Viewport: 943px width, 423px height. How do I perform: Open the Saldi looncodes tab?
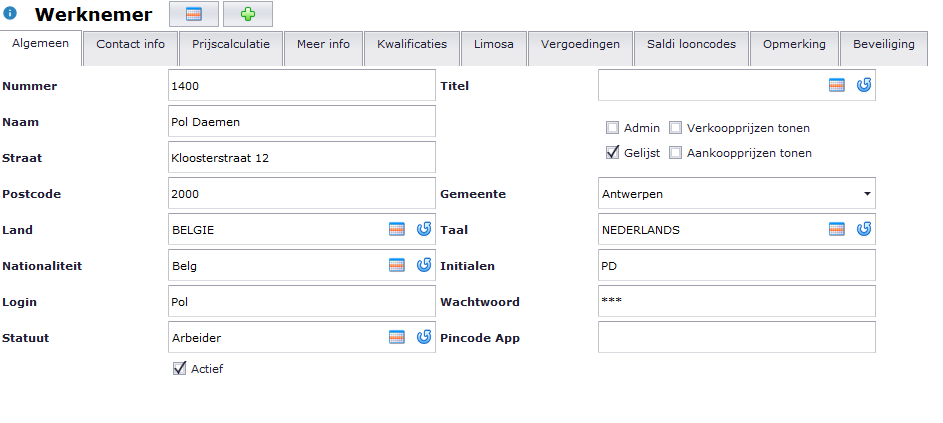point(691,44)
